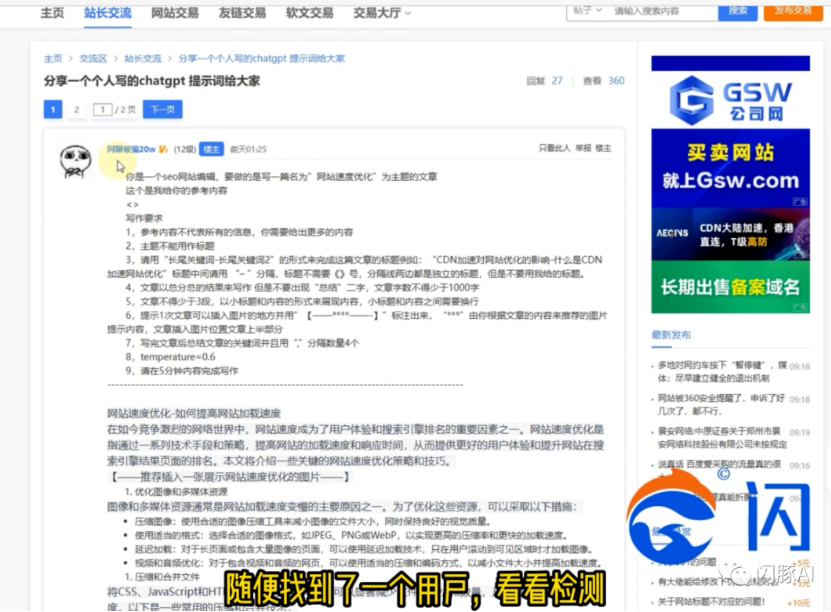Open news about 多地对网约车按下暂停键
The image size is (831, 612).
(722, 371)
